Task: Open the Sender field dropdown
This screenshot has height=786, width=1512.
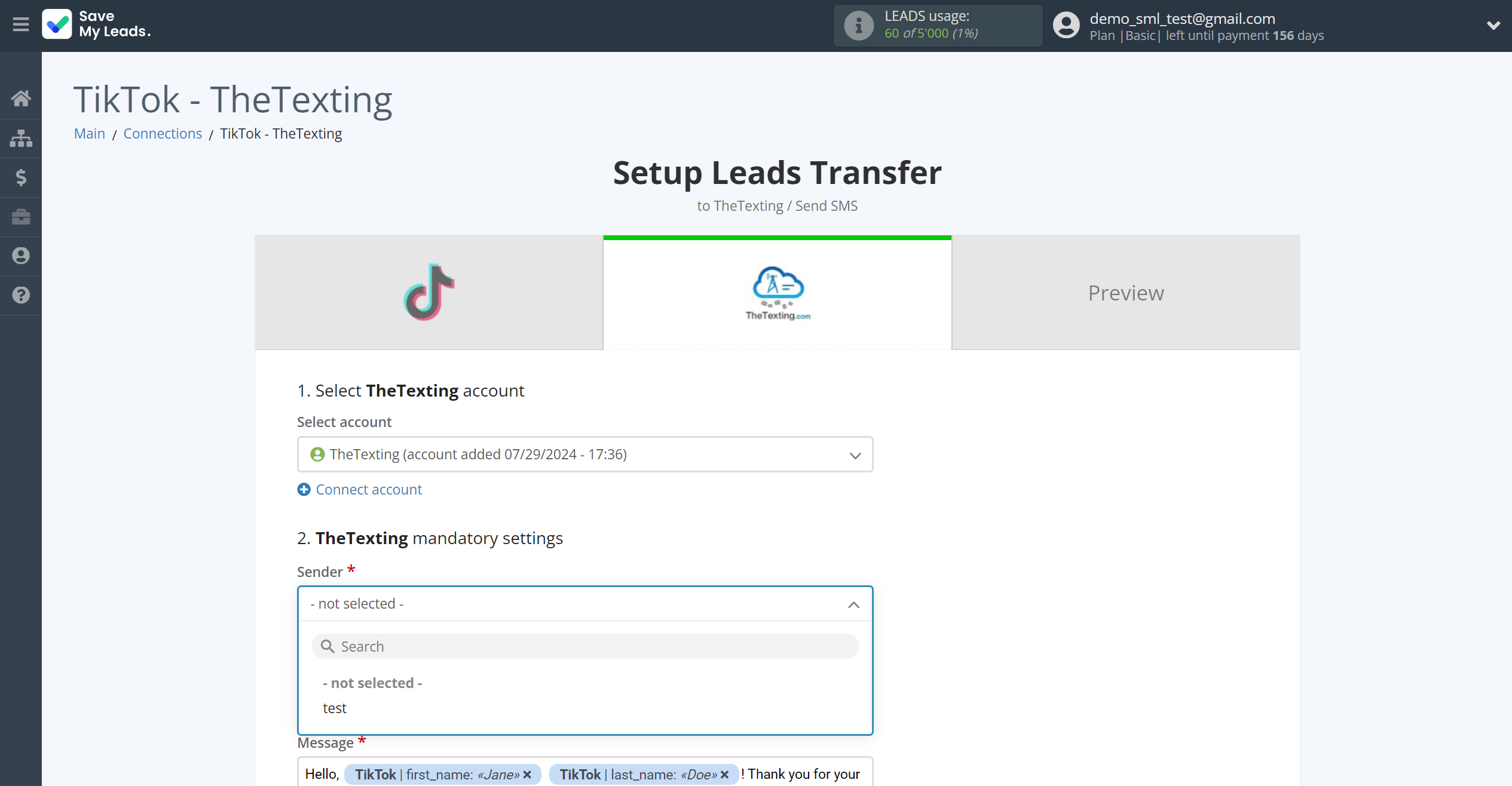Action: [585, 604]
